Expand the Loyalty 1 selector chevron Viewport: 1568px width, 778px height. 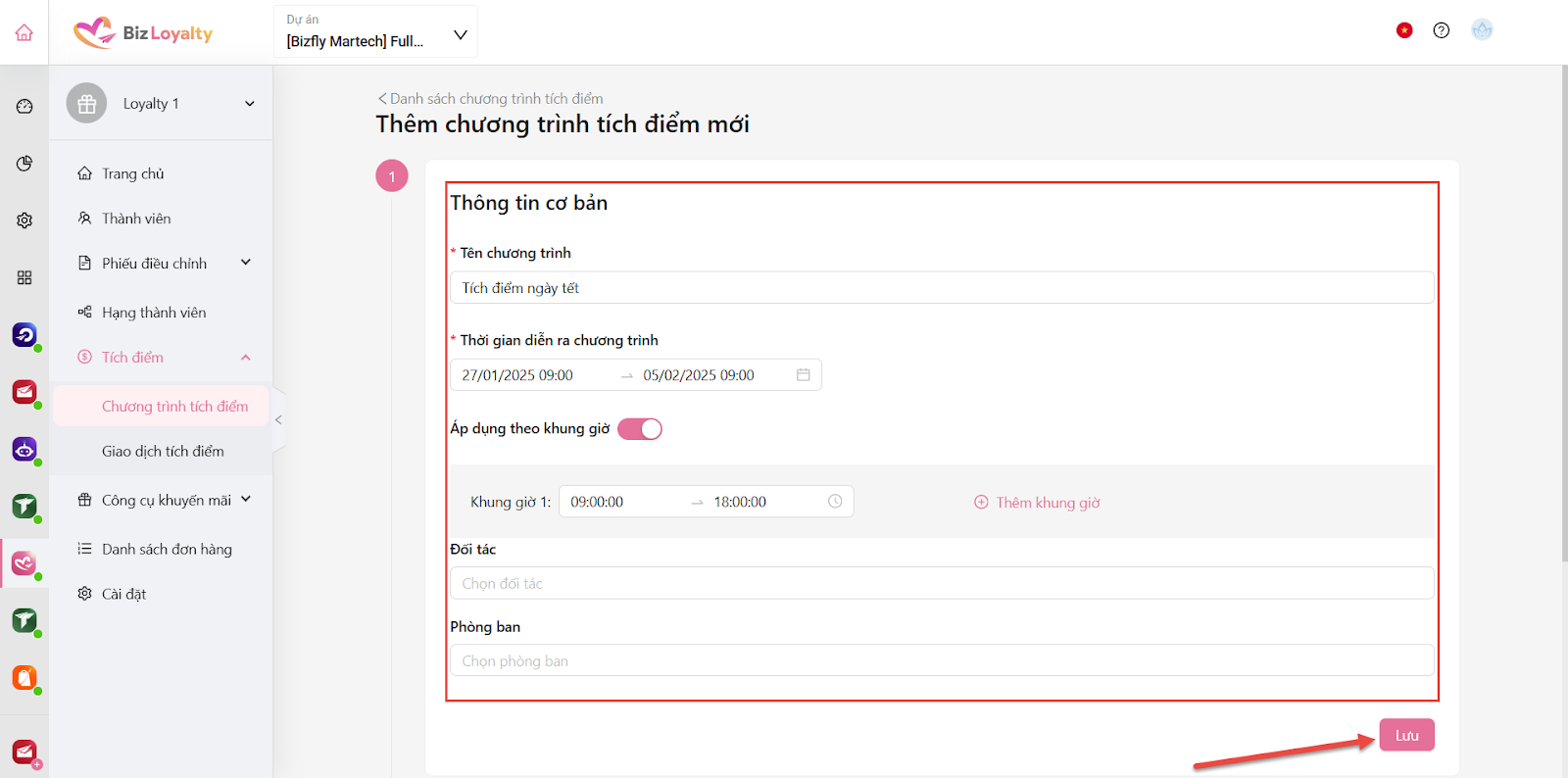(250, 103)
